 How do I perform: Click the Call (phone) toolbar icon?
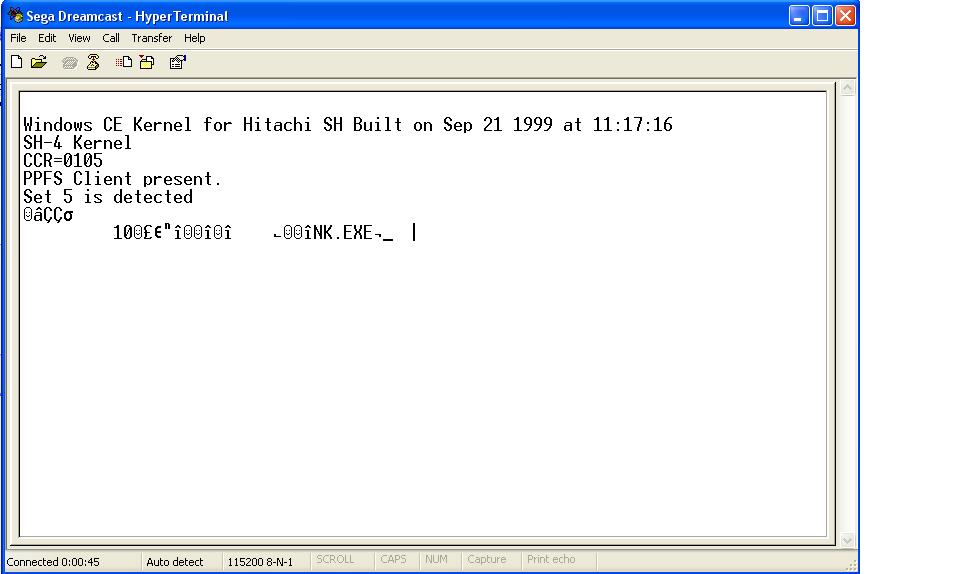click(70, 62)
